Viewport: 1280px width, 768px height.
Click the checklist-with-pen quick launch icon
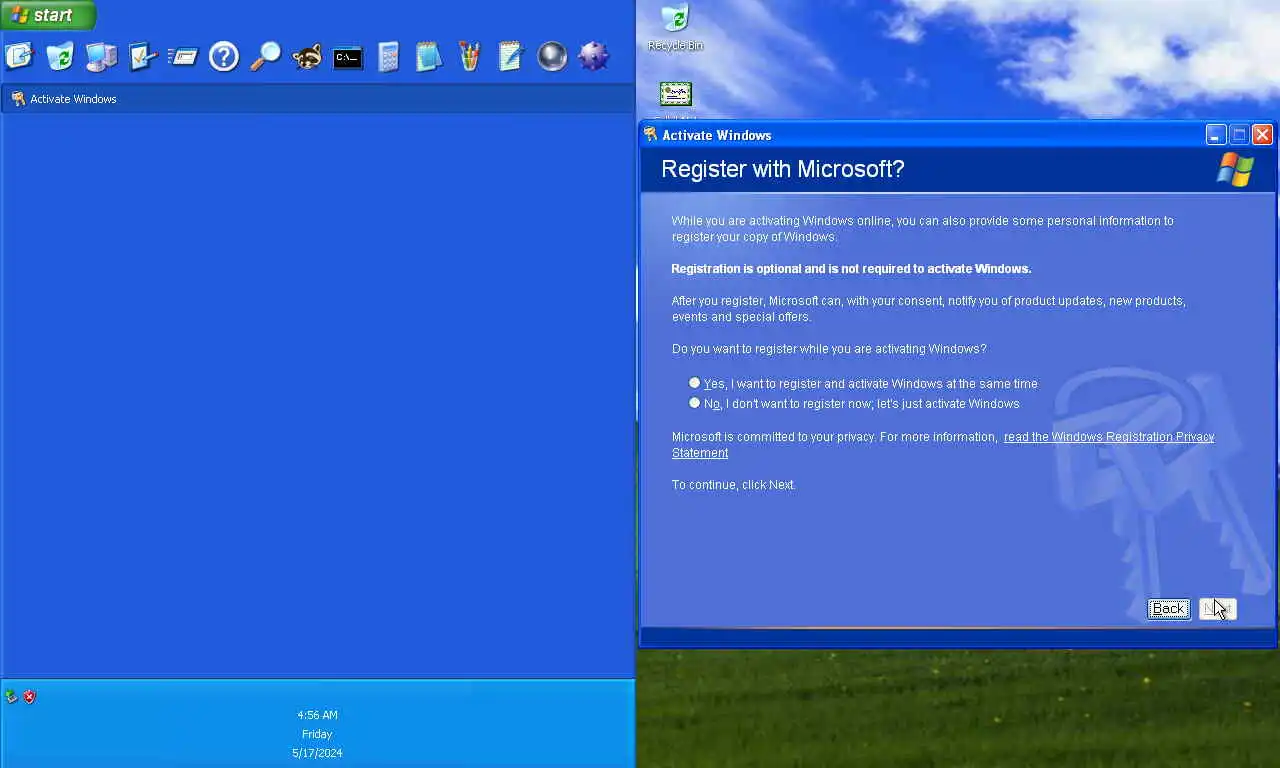point(142,56)
